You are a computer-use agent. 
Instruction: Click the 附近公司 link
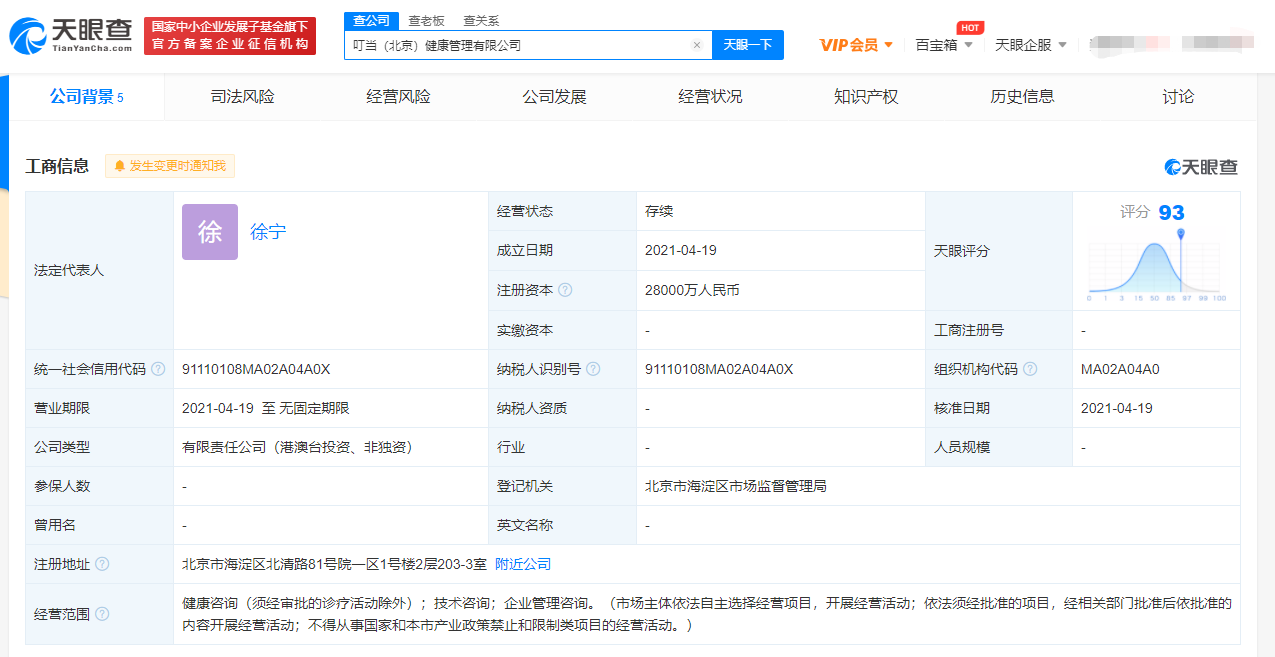pos(523,564)
